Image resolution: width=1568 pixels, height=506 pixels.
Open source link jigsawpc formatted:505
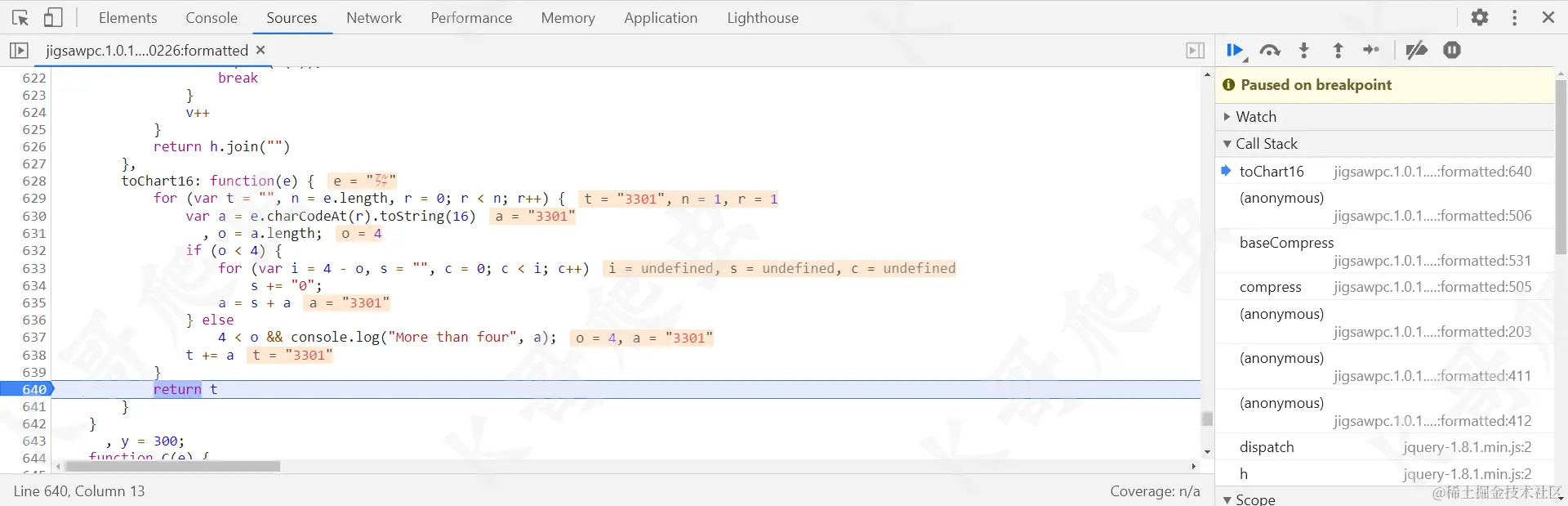[x=1433, y=287]
